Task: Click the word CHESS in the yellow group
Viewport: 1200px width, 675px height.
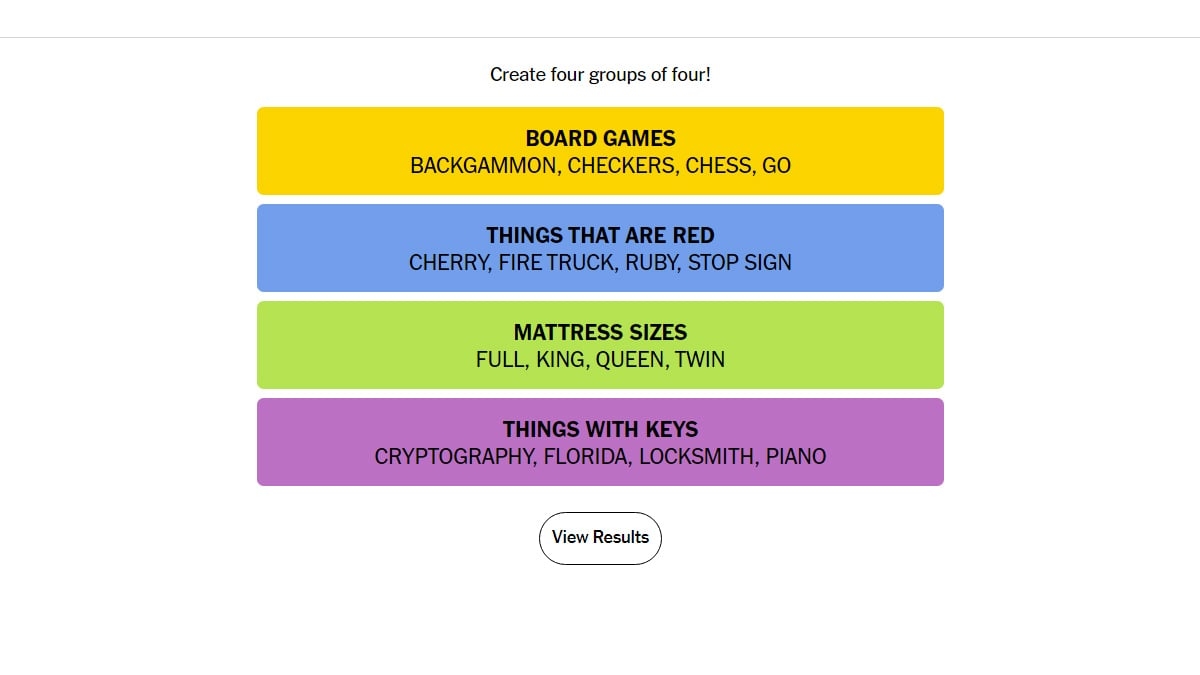Action: click(x=716, y=165)
